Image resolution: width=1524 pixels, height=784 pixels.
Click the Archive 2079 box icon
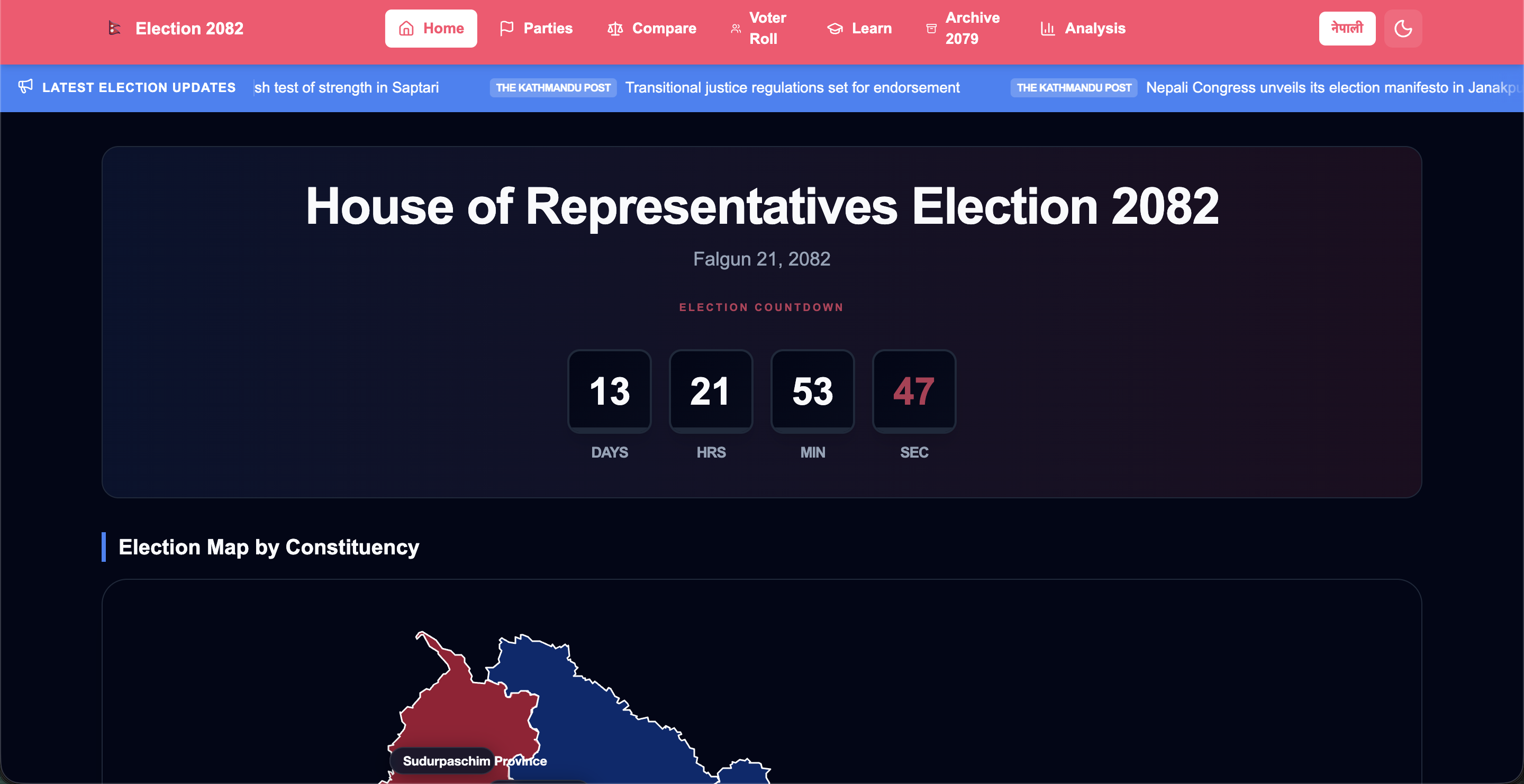[x=931, y=28]
